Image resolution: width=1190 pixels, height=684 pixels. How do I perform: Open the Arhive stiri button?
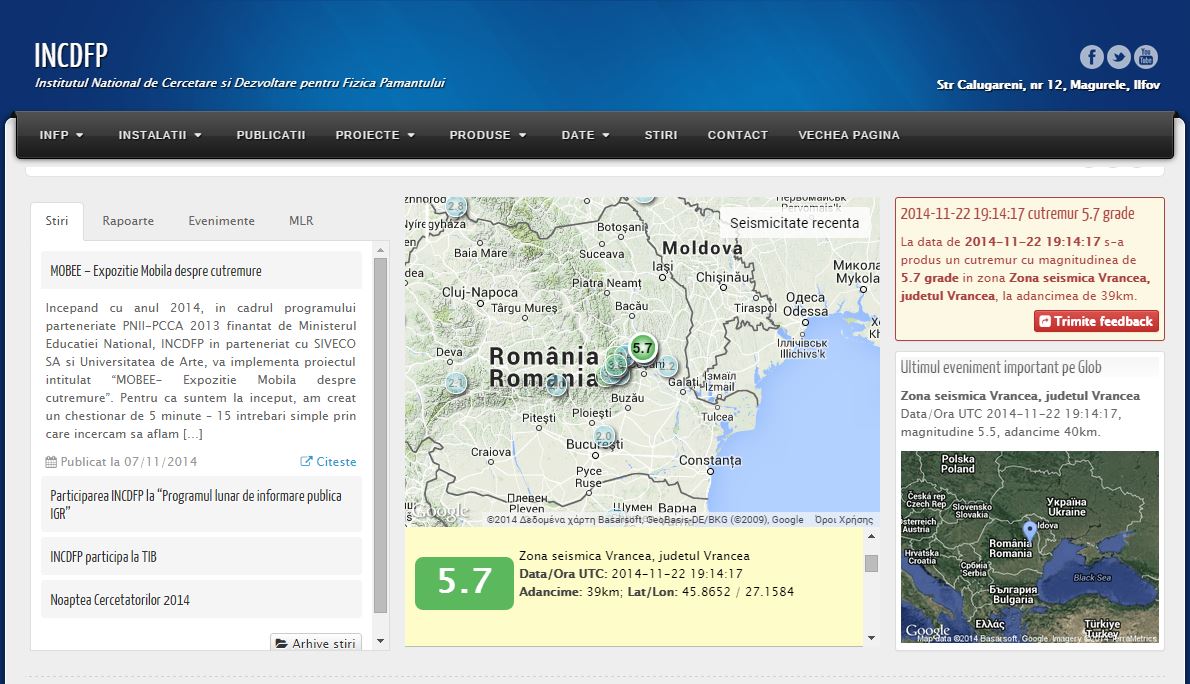point(316,643)
